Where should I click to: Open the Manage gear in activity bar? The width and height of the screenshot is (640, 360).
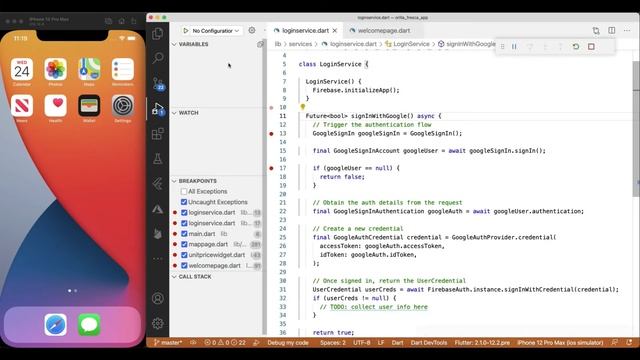158,323
